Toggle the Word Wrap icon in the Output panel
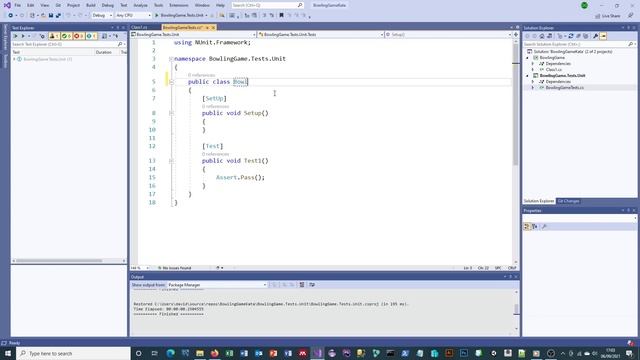The height and width of the screenshot is (360, 640). point(312,285)
